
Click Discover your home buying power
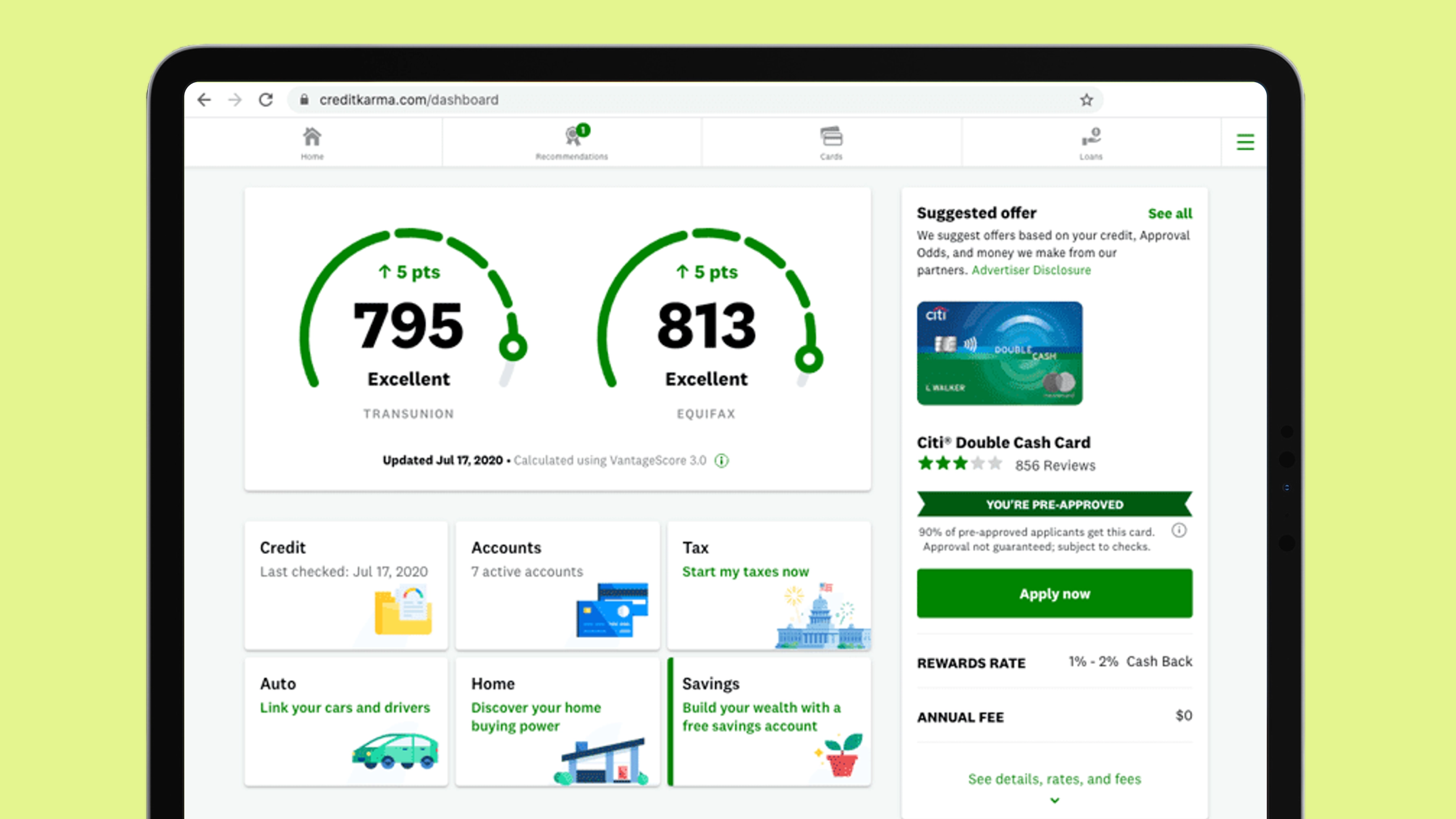pos(536,717)
